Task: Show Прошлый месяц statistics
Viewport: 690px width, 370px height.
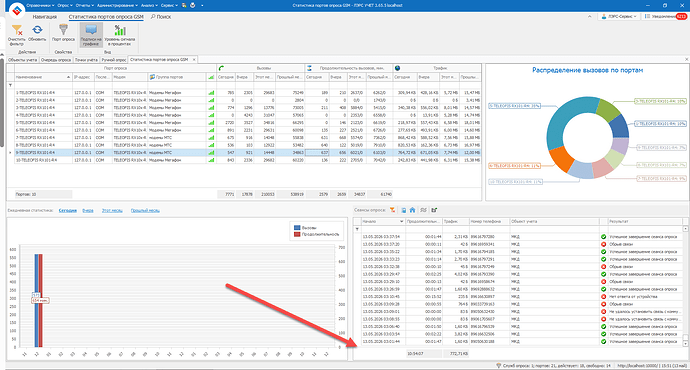Action: click(x=145, y=211)
